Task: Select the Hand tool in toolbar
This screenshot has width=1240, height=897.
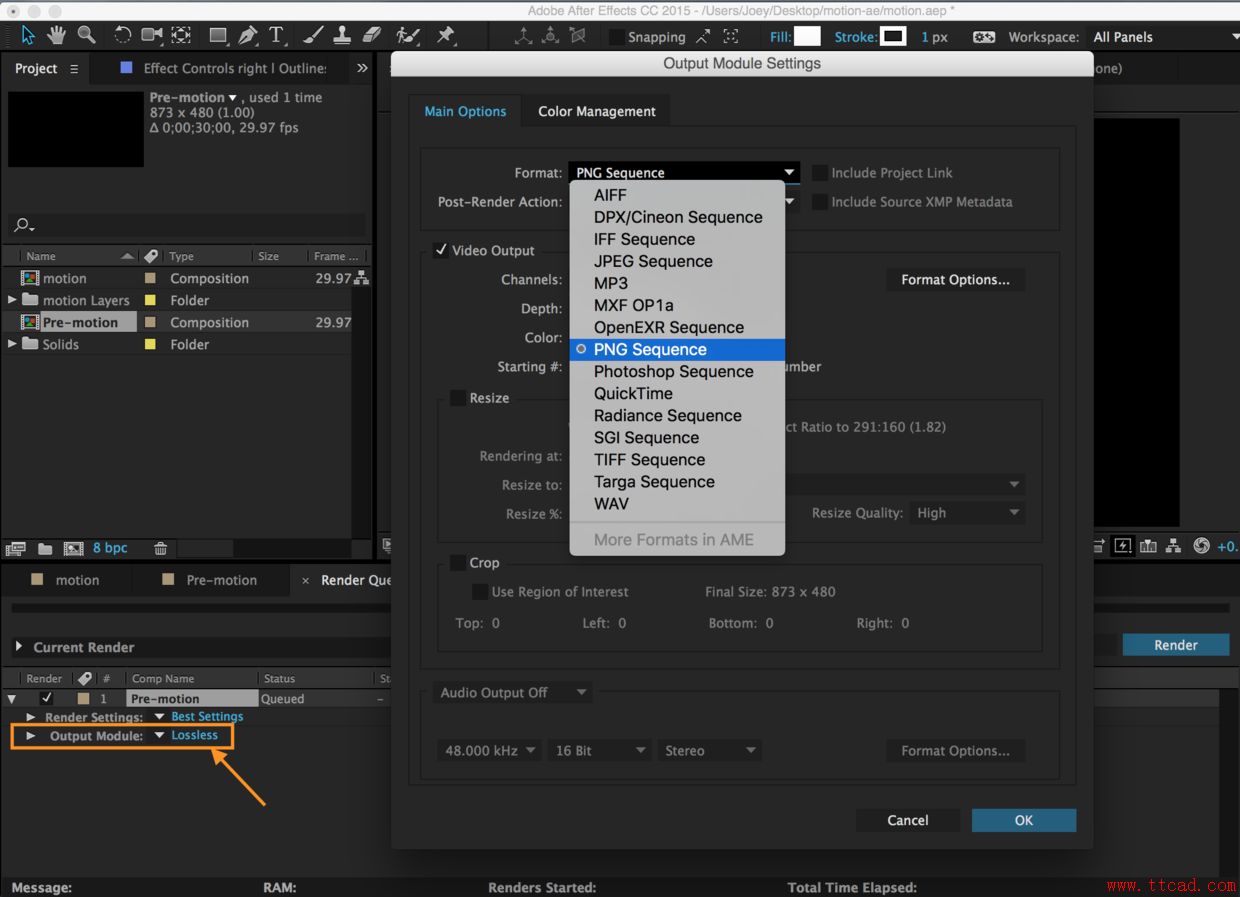Action: point(57,35)
